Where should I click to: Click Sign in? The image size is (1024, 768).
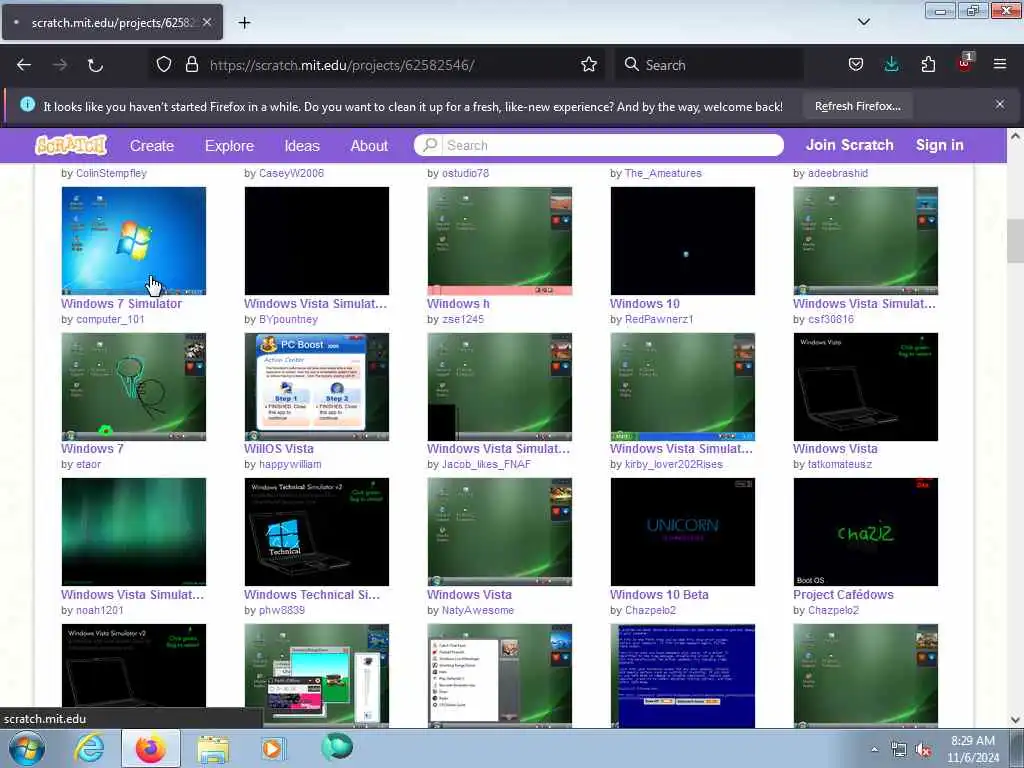pos(940,145)
